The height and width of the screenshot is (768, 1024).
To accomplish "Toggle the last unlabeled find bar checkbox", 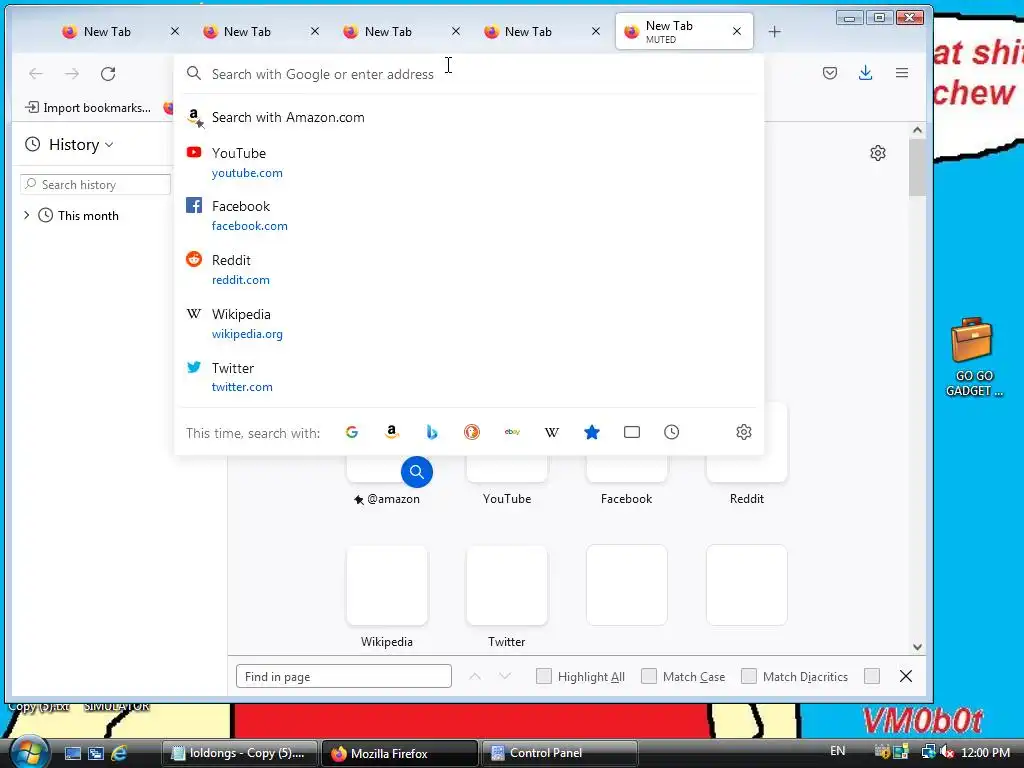I will coord(872,676).
